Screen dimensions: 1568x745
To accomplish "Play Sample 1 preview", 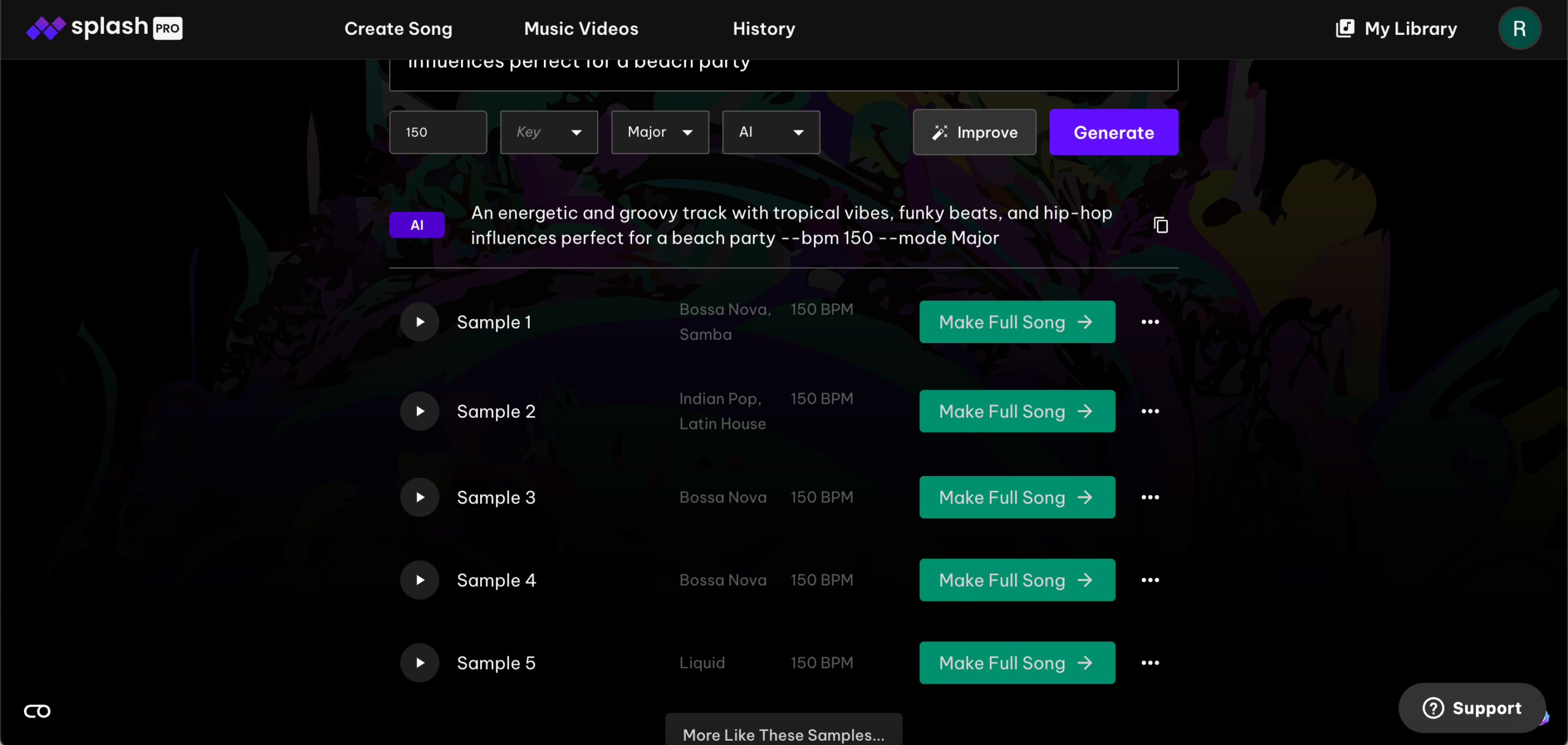I will point(420,322).
